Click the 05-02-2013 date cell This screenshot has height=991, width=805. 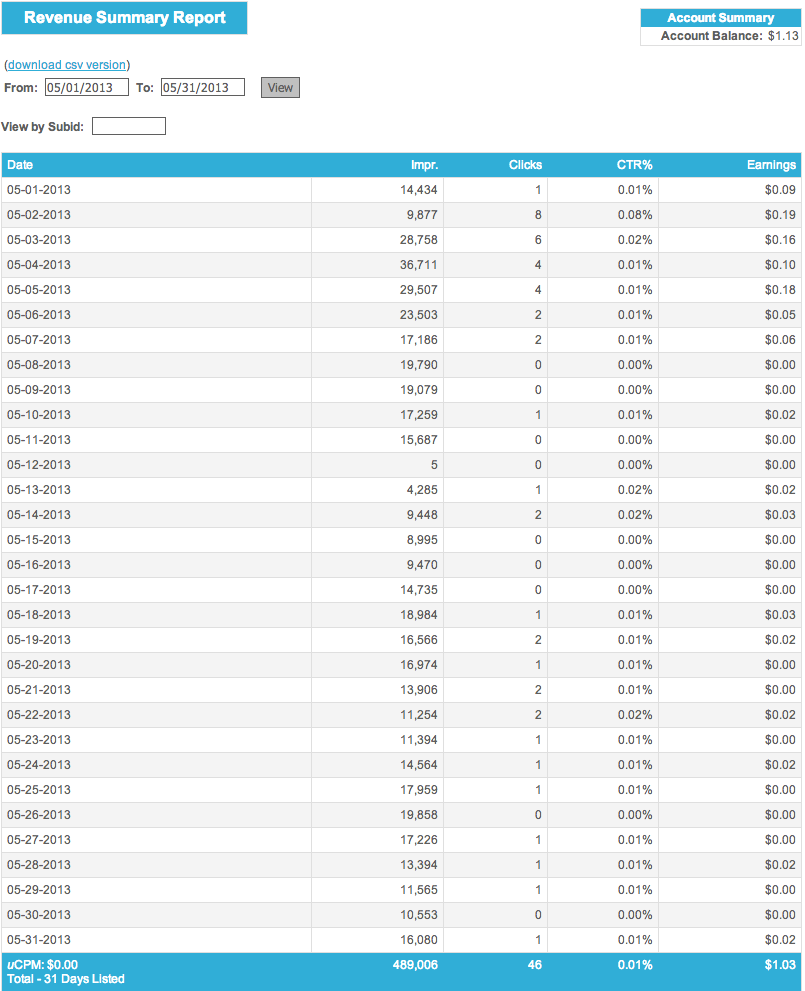(39, 215)
